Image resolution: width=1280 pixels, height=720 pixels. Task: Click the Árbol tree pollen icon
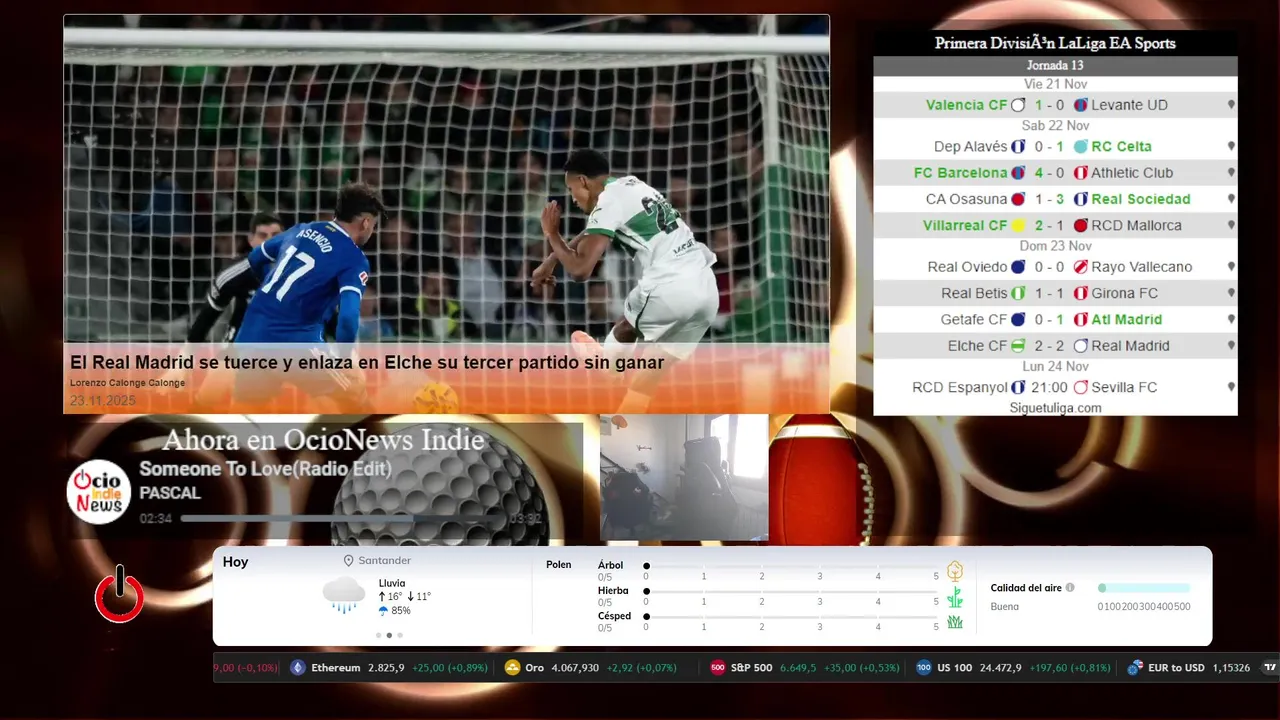point(955,571)
